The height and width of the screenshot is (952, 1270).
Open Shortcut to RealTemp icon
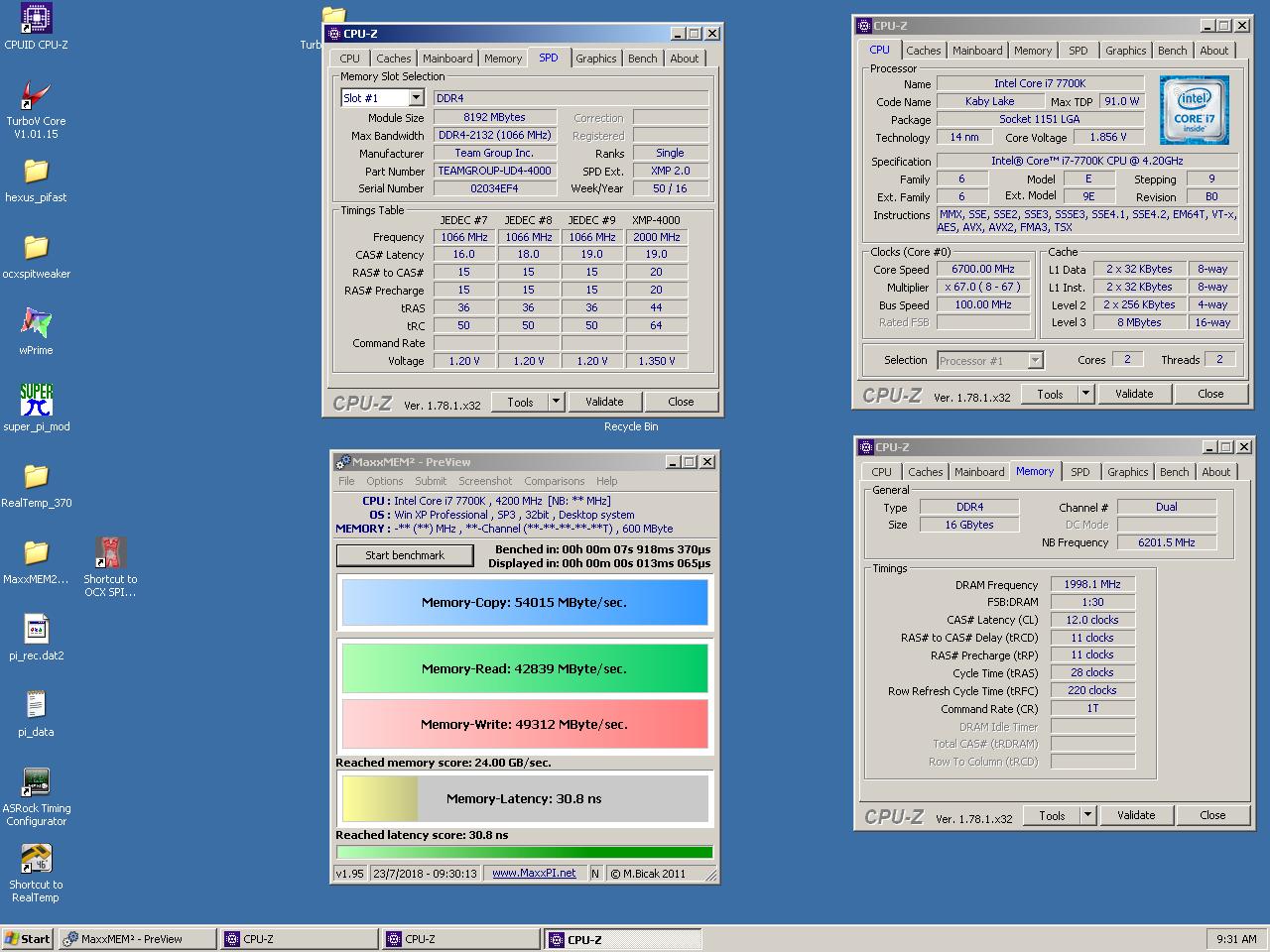pos(36,859)
